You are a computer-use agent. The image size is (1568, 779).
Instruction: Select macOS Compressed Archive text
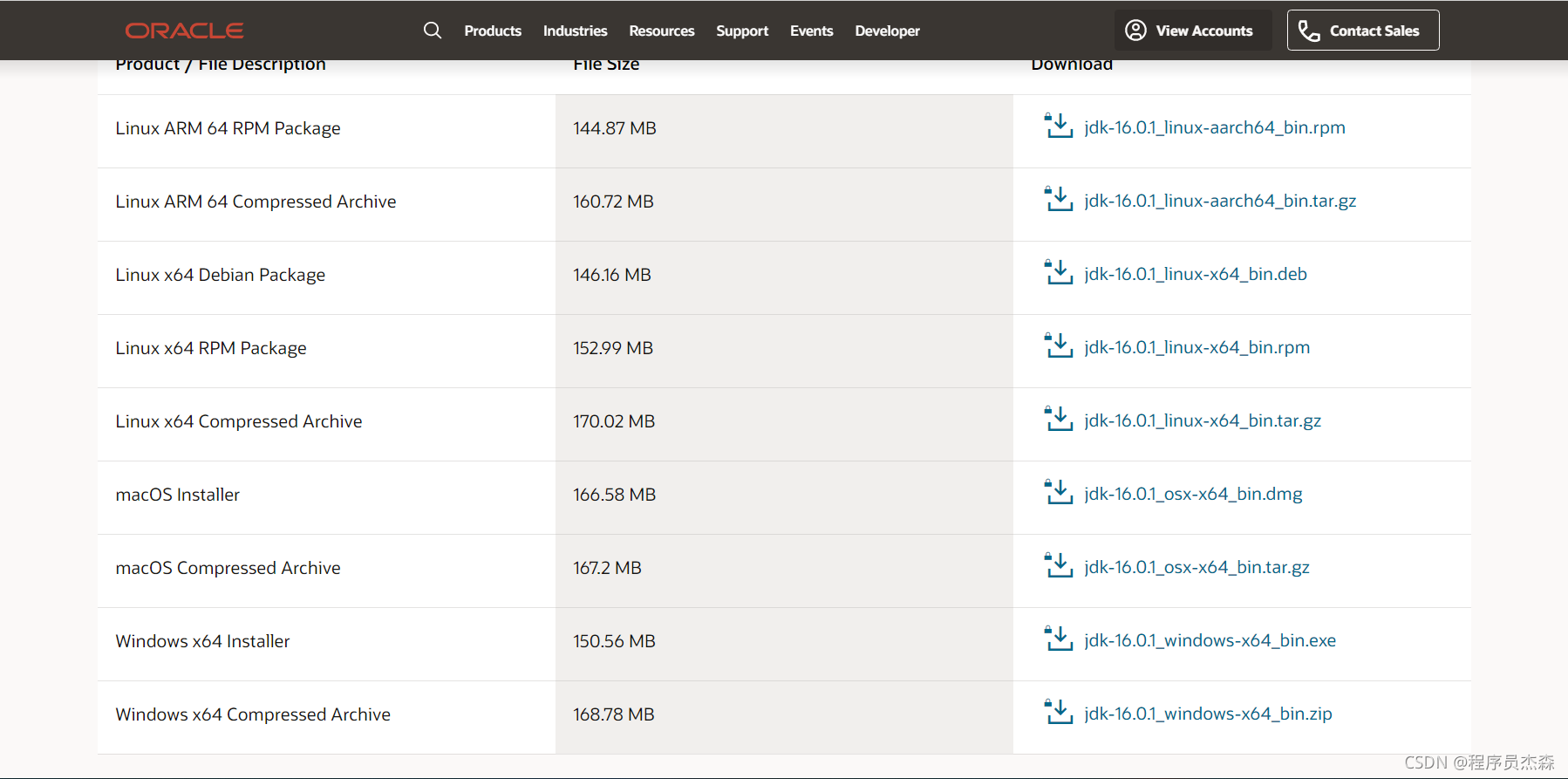pos(228,568)
